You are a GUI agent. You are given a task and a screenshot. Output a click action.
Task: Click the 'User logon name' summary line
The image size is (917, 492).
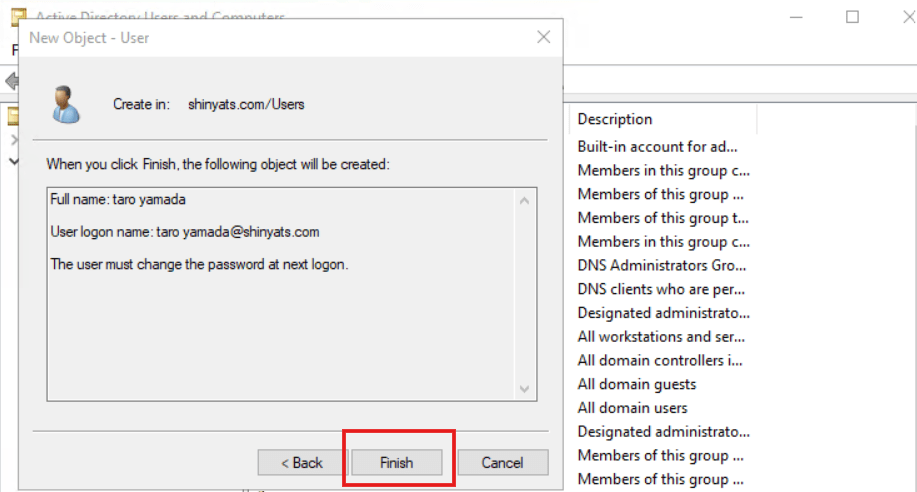(185, 232)
